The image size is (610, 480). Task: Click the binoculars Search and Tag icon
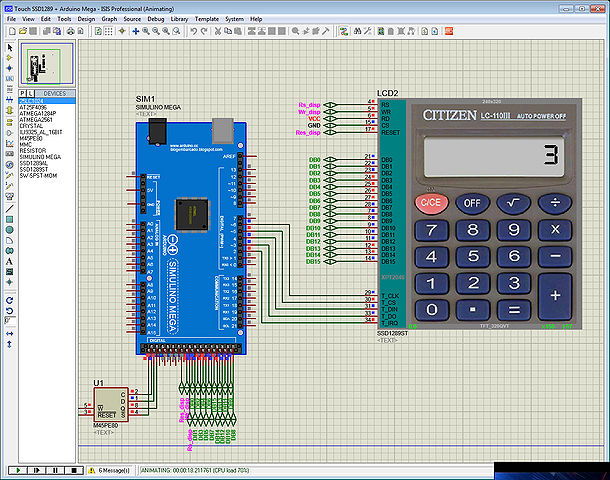[357, 32]
